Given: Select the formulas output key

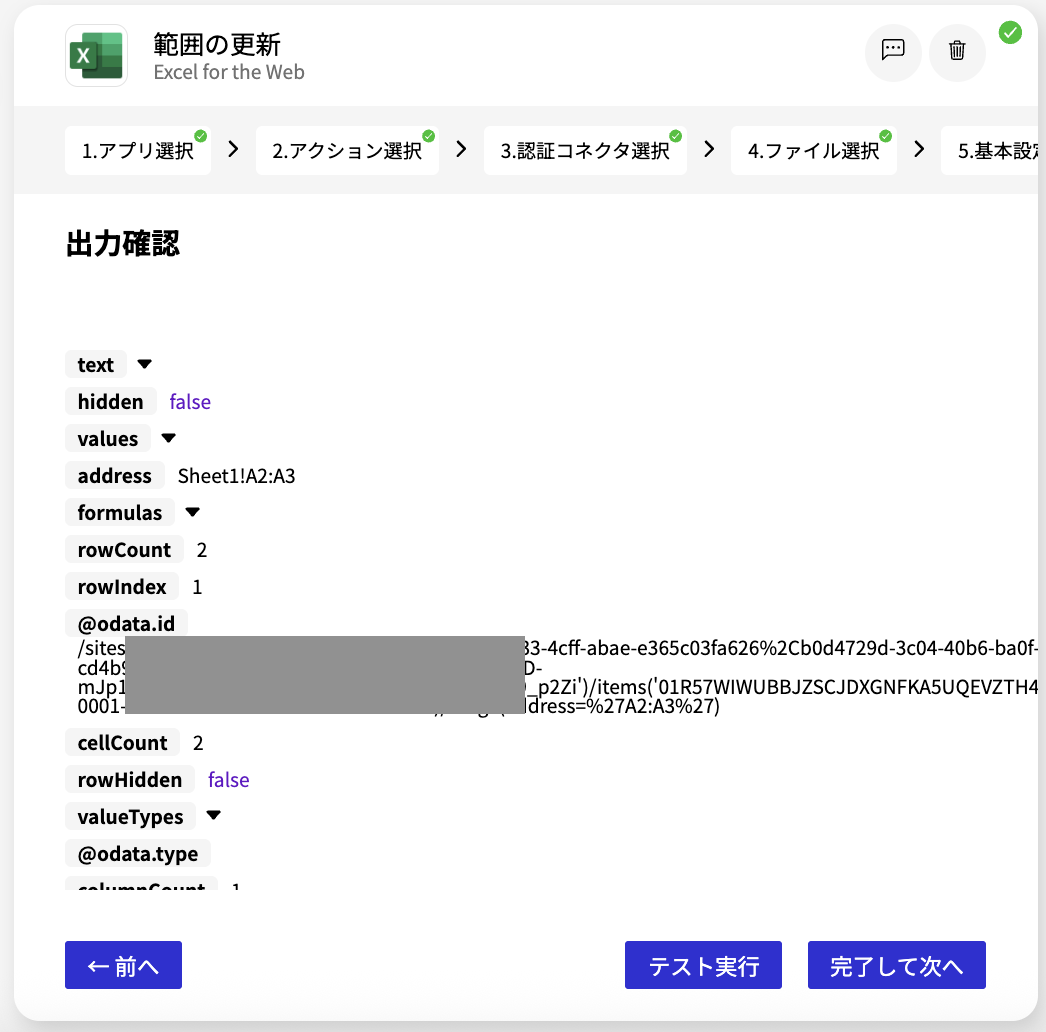Looking at the screenshot, I should click(120, 512).
